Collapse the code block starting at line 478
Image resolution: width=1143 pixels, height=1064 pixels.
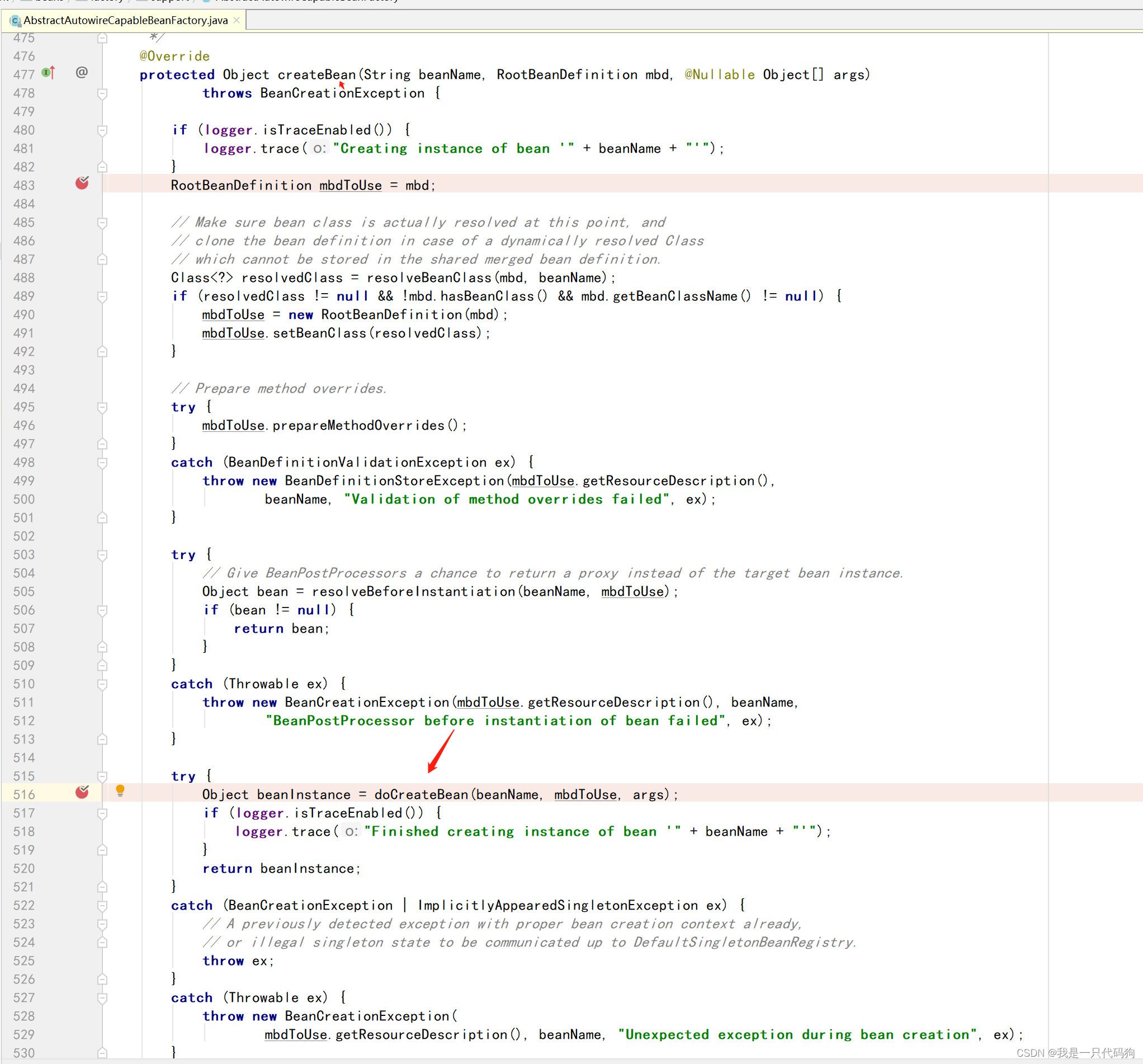[x=102, y=93]
